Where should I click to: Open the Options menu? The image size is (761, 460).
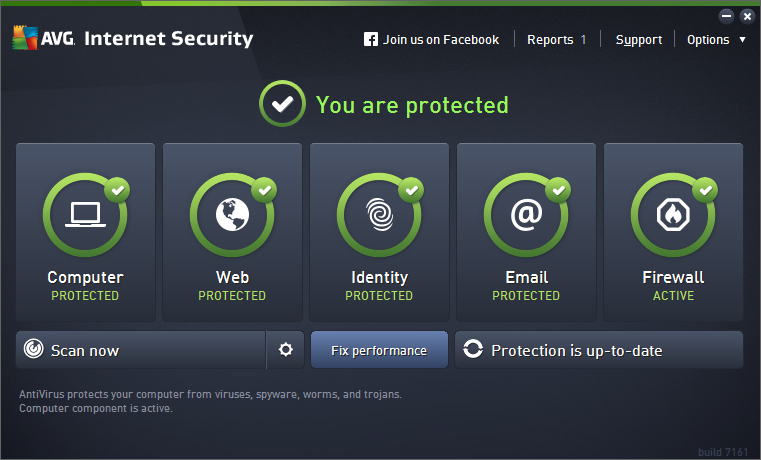[708, 40]
